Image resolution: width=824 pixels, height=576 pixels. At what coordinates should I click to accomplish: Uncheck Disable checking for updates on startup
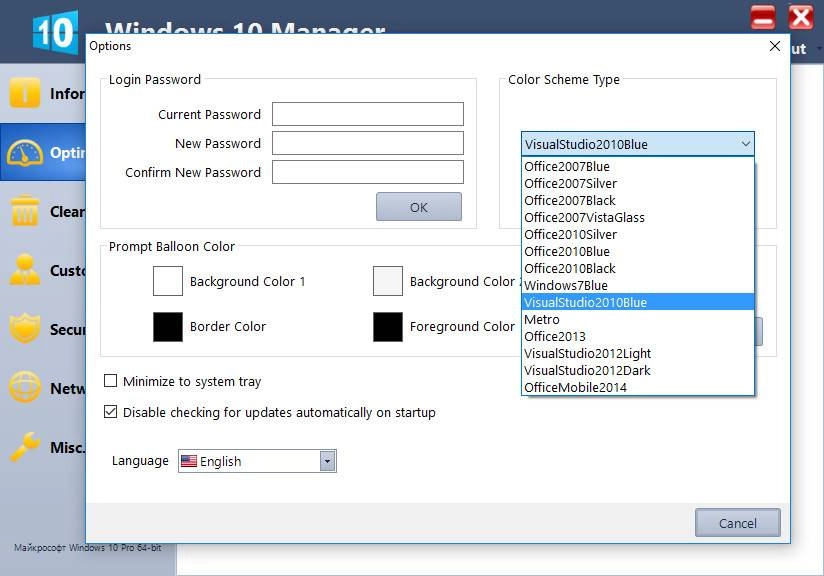[110, 412]
